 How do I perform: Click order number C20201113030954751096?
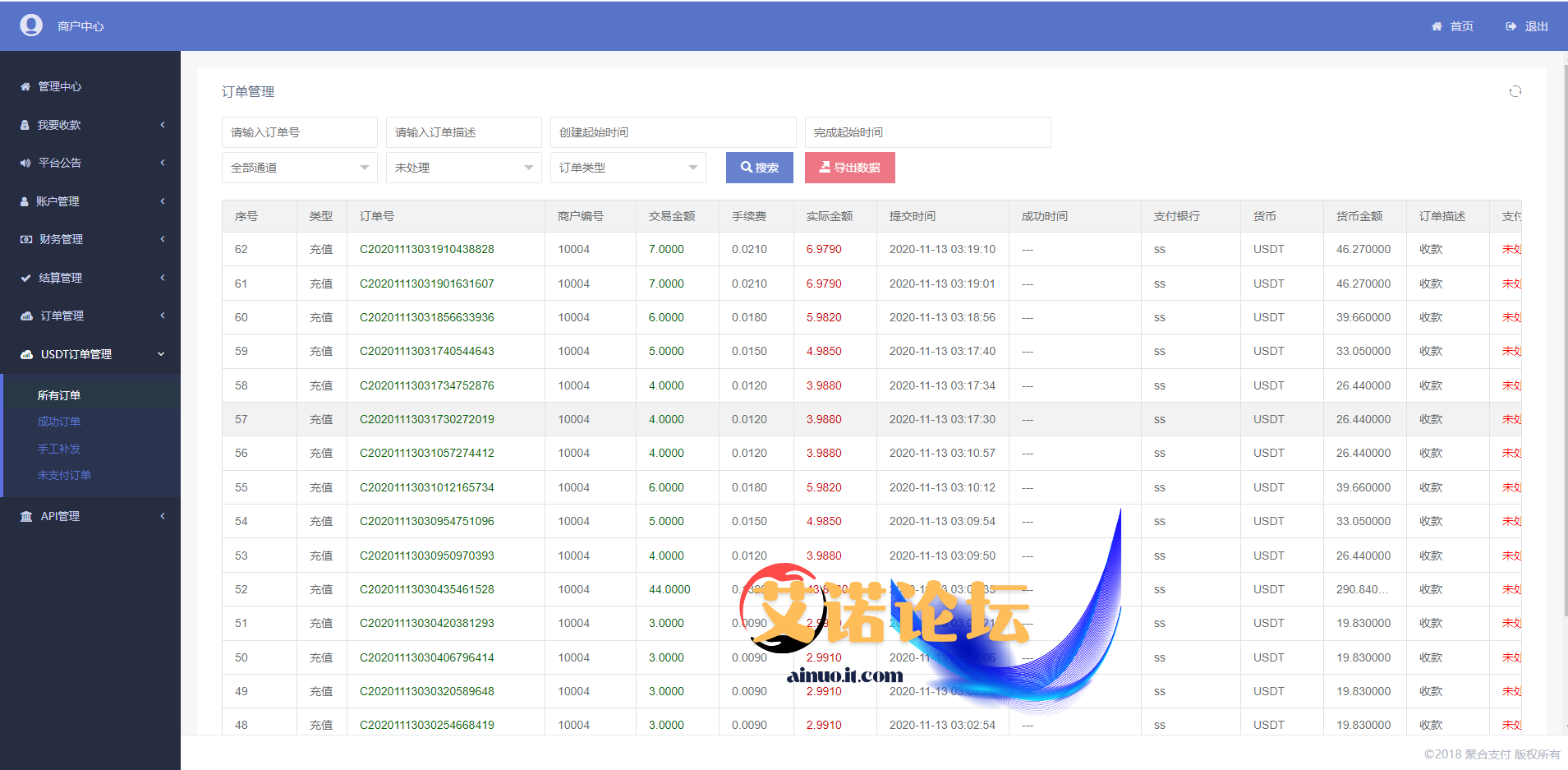click(x=427, y=521)
